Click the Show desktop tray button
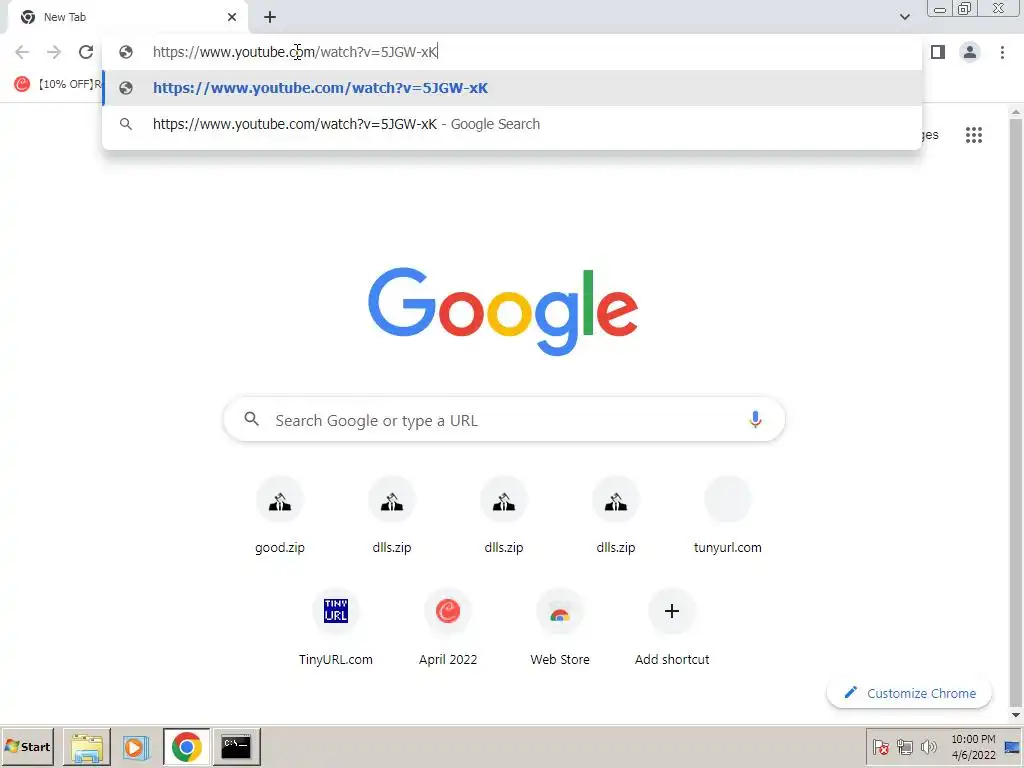 [1012, 747]
